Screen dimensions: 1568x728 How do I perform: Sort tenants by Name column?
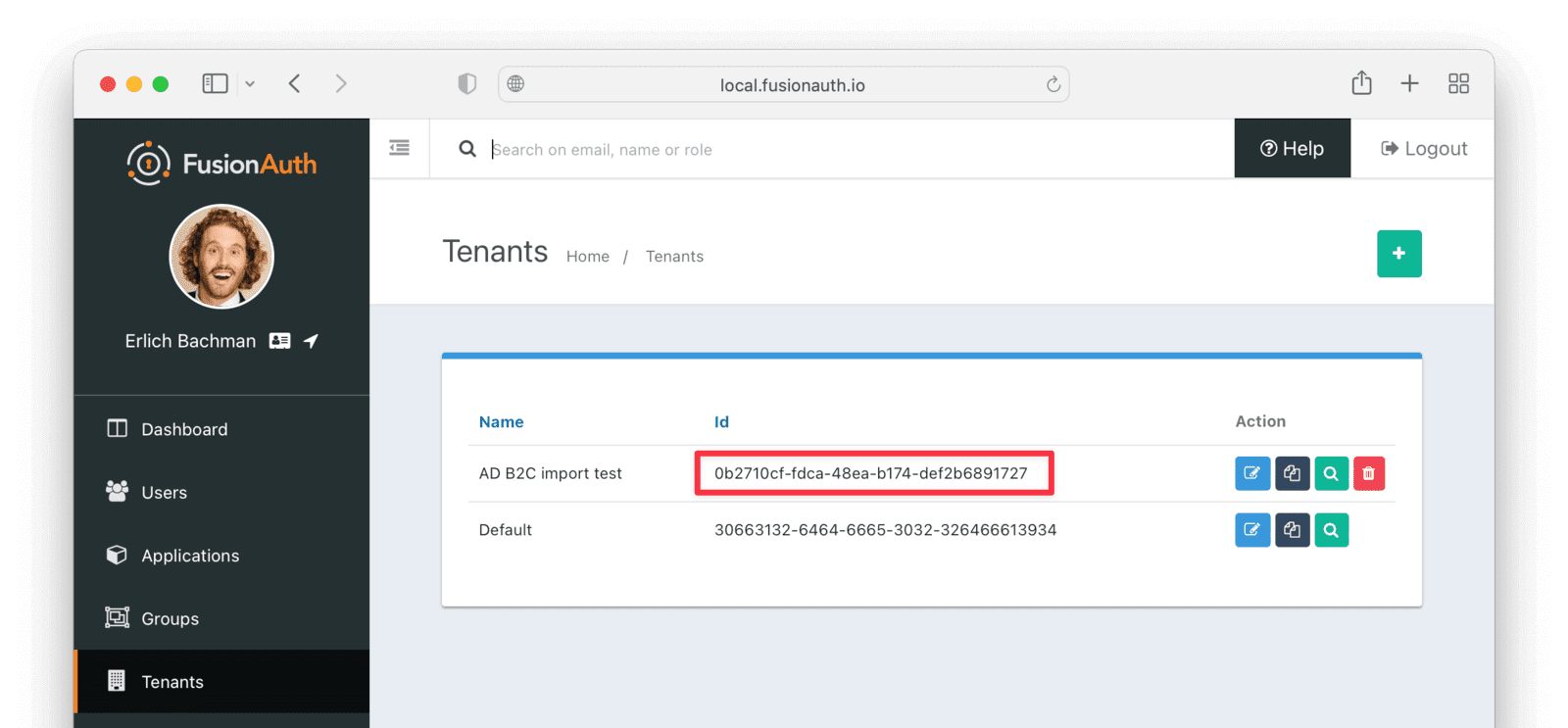pyautogui.click(x=501, y=422)
